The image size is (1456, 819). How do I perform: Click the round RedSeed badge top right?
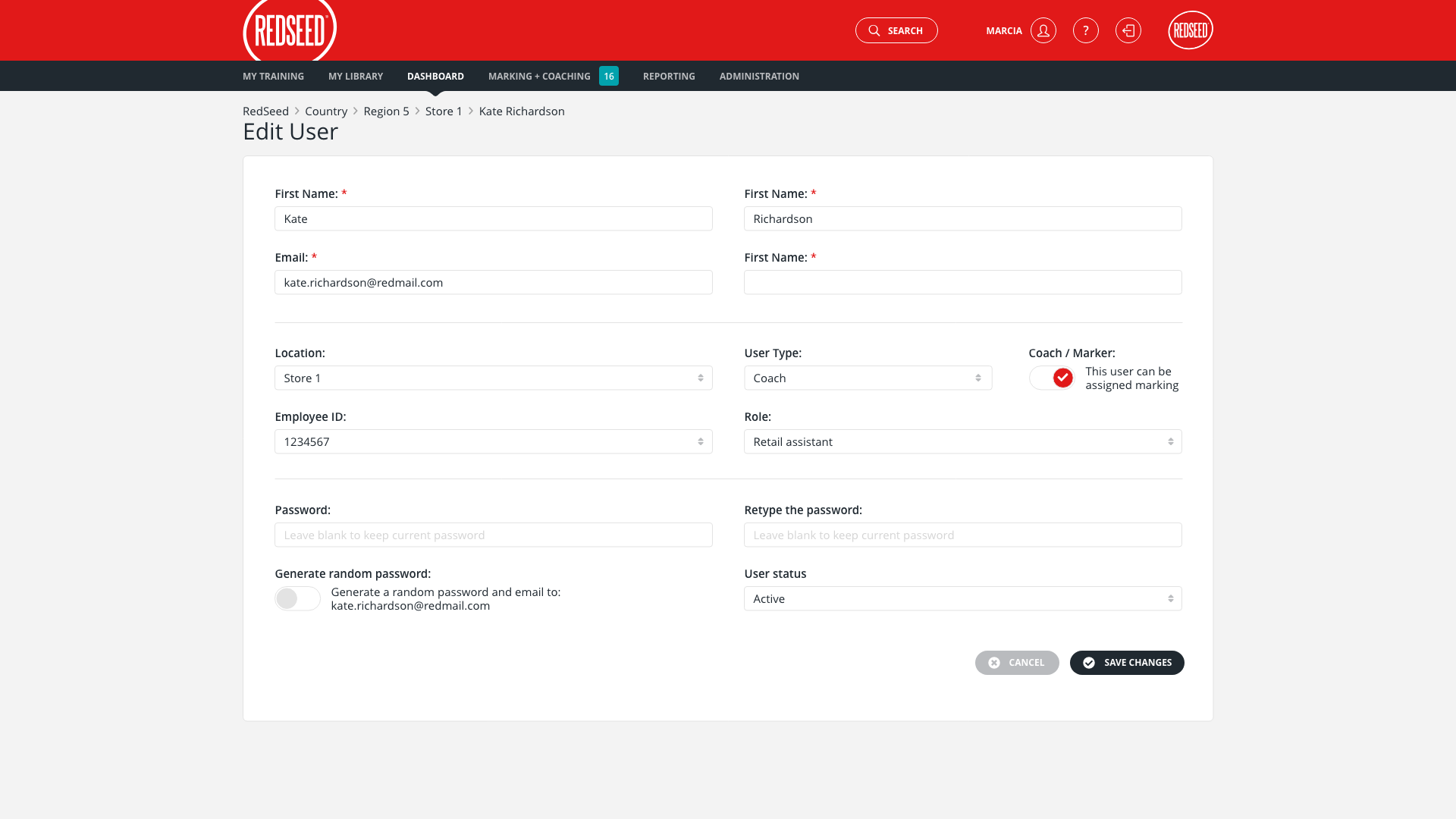1190,30
